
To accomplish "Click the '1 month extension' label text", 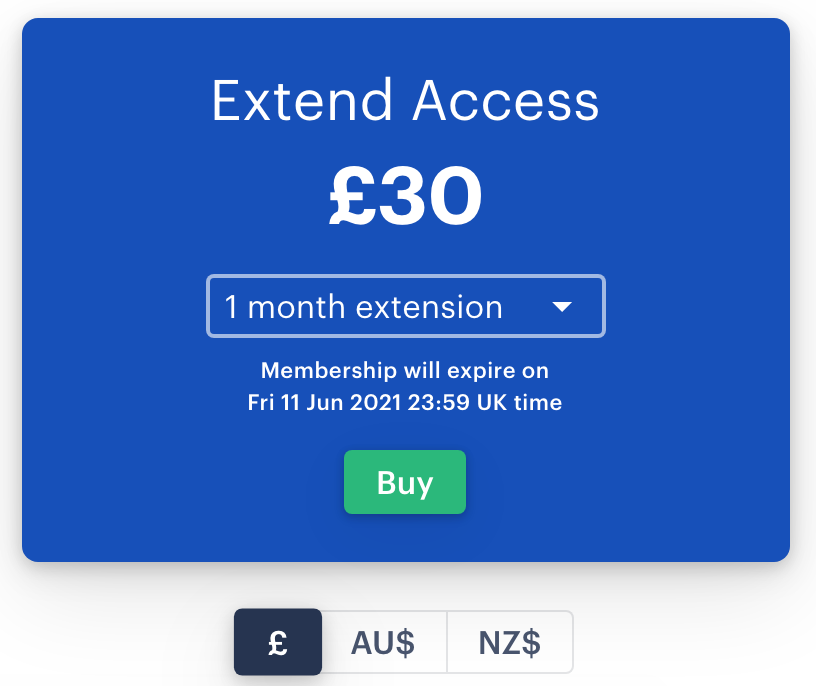I will point(363,307).
